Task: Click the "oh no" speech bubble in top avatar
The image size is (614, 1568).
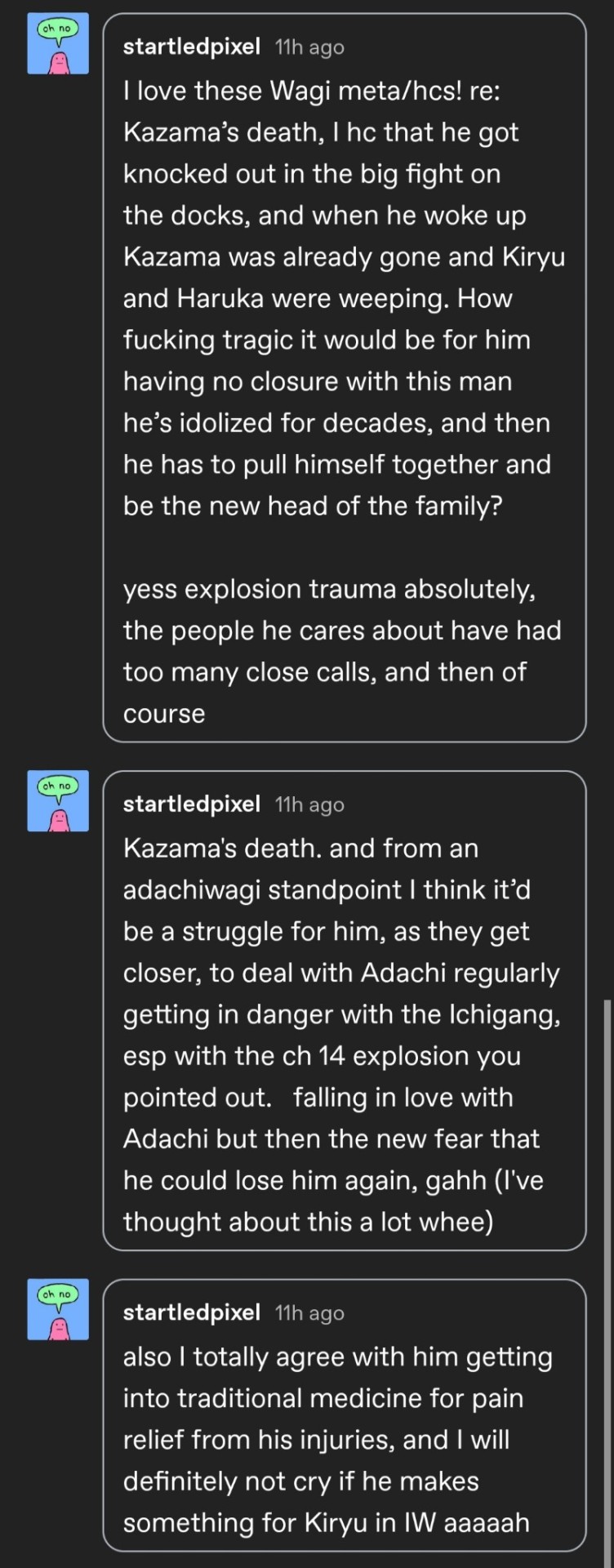Action: tap(58, 29)
